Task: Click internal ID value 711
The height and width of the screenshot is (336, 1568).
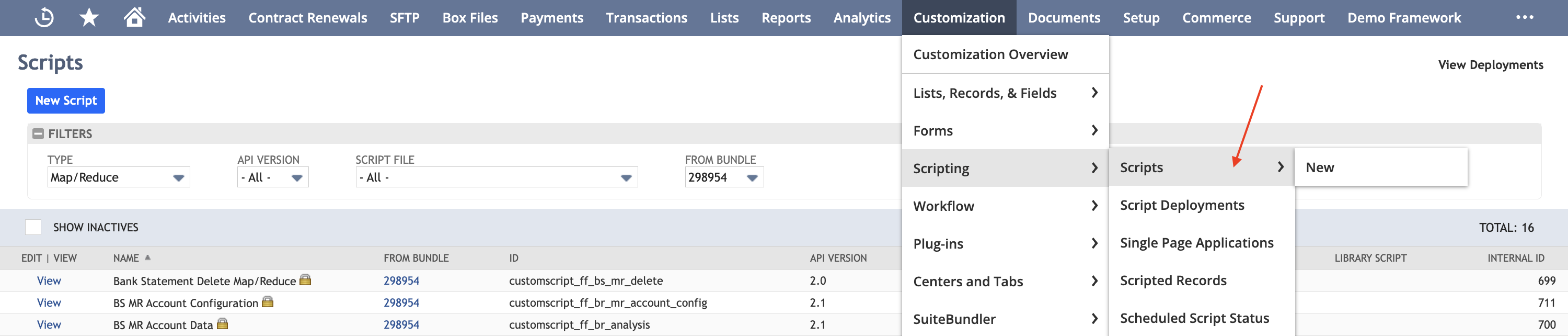Action: [1546, 303]
